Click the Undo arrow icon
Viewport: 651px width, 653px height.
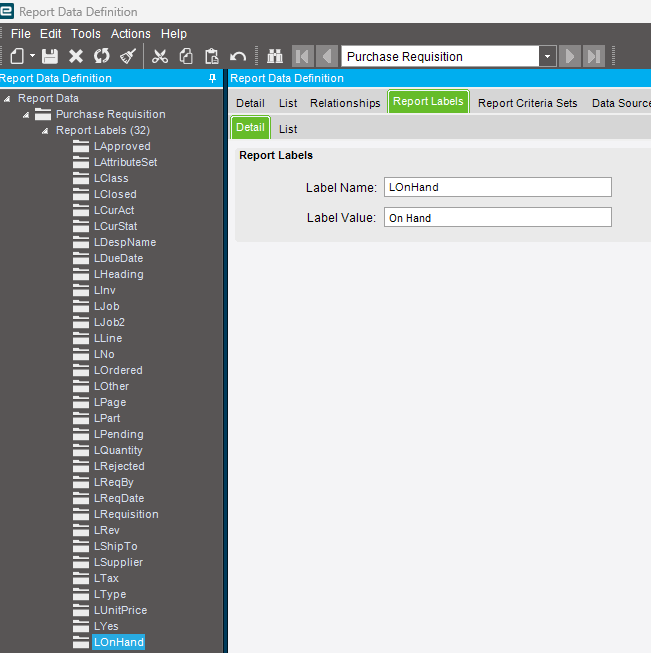tap(238, 57)
